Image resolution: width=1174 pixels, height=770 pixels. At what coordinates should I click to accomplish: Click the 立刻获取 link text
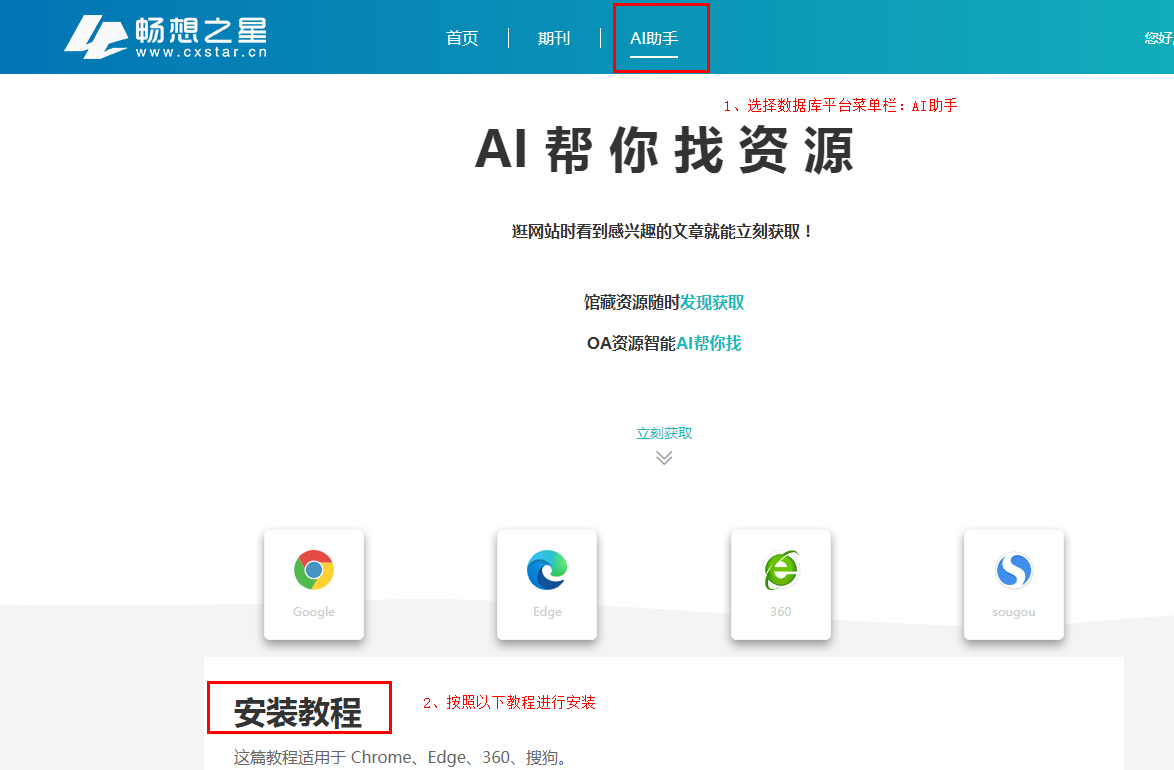(x=664, y=433)
